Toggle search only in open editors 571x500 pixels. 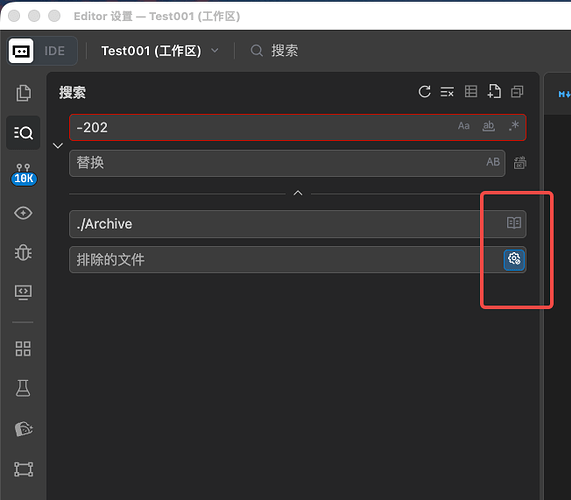tap(514, 223)
